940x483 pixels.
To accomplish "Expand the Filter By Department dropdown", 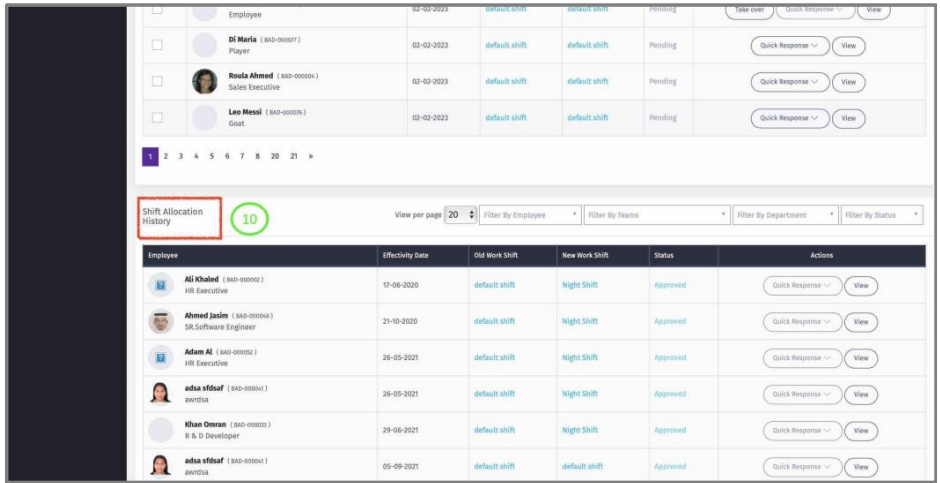I will [785, 215].
